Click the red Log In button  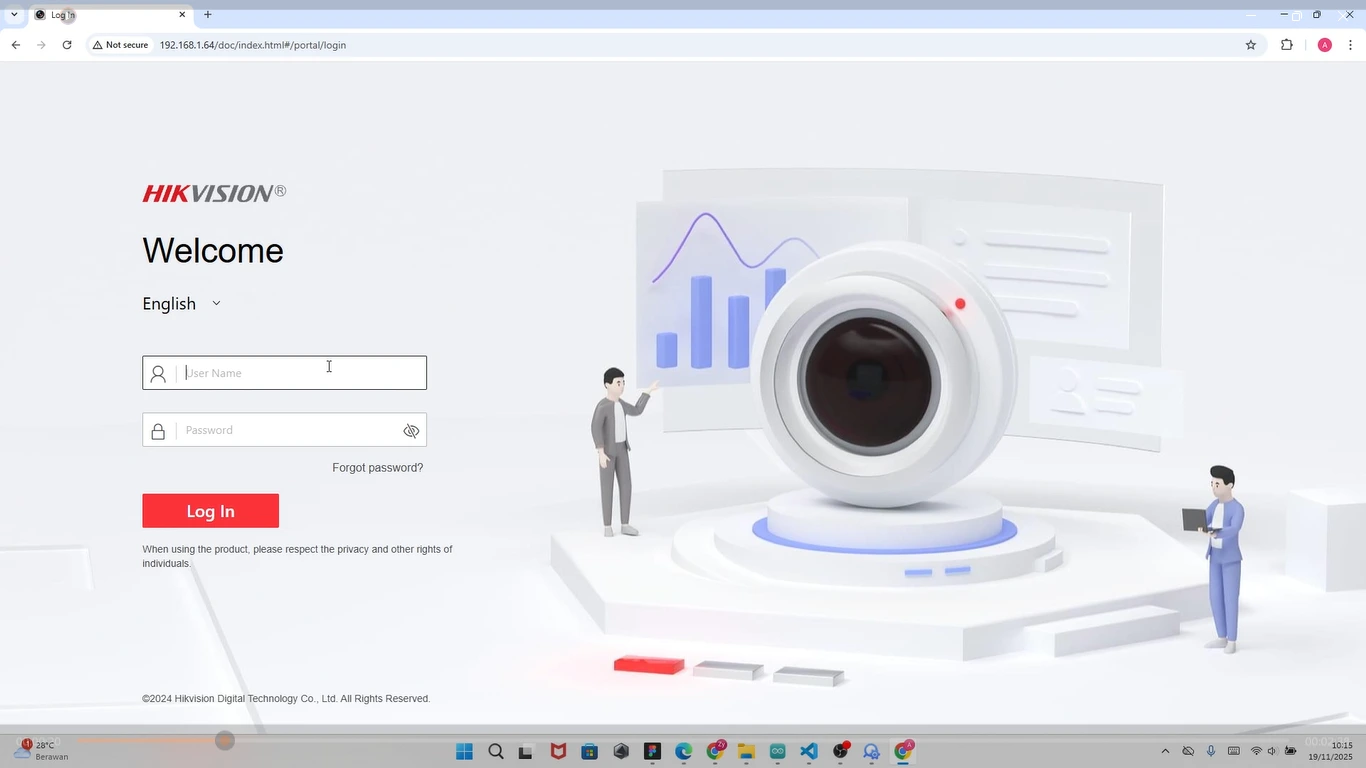(x=210, y=511)
